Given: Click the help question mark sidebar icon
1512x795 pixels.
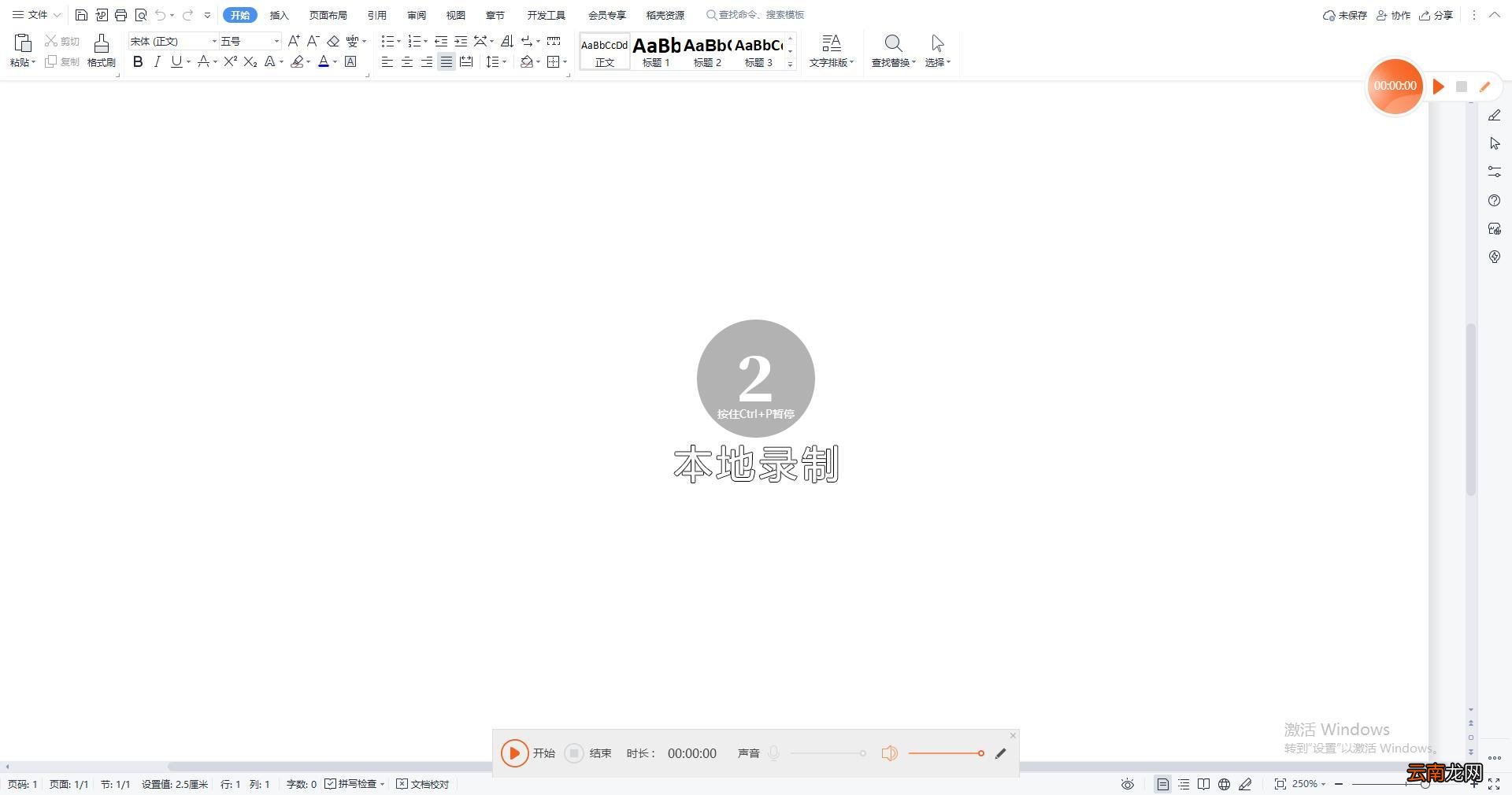Looking at the screenshot, I should (x=1495, y=201).
